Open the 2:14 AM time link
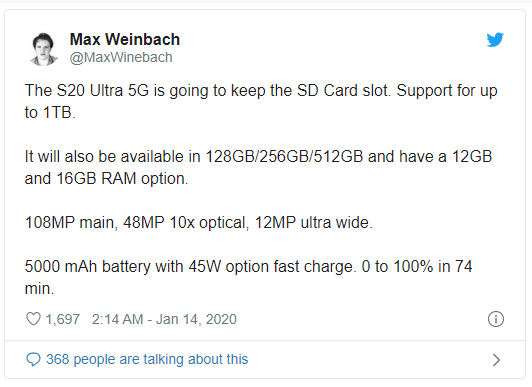The height and width of the screenshot is (387, 532). (x=117, y=319)
